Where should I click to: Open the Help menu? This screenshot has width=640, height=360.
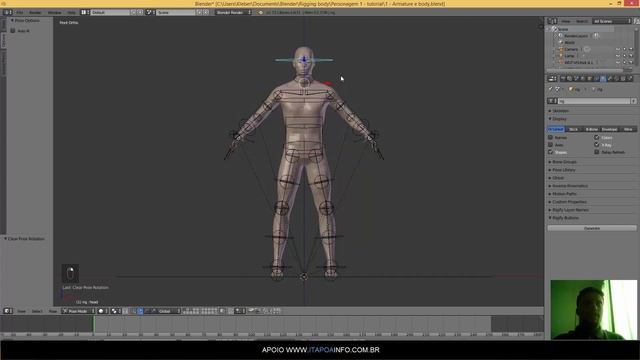click(71, 13)
